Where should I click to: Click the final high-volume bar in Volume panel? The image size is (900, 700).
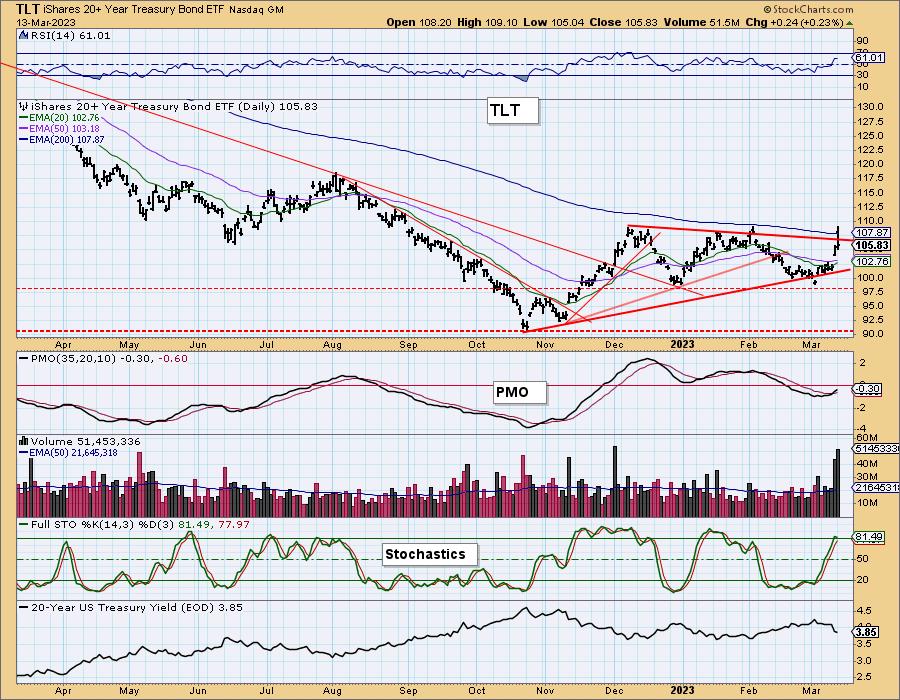pos(837,483)
